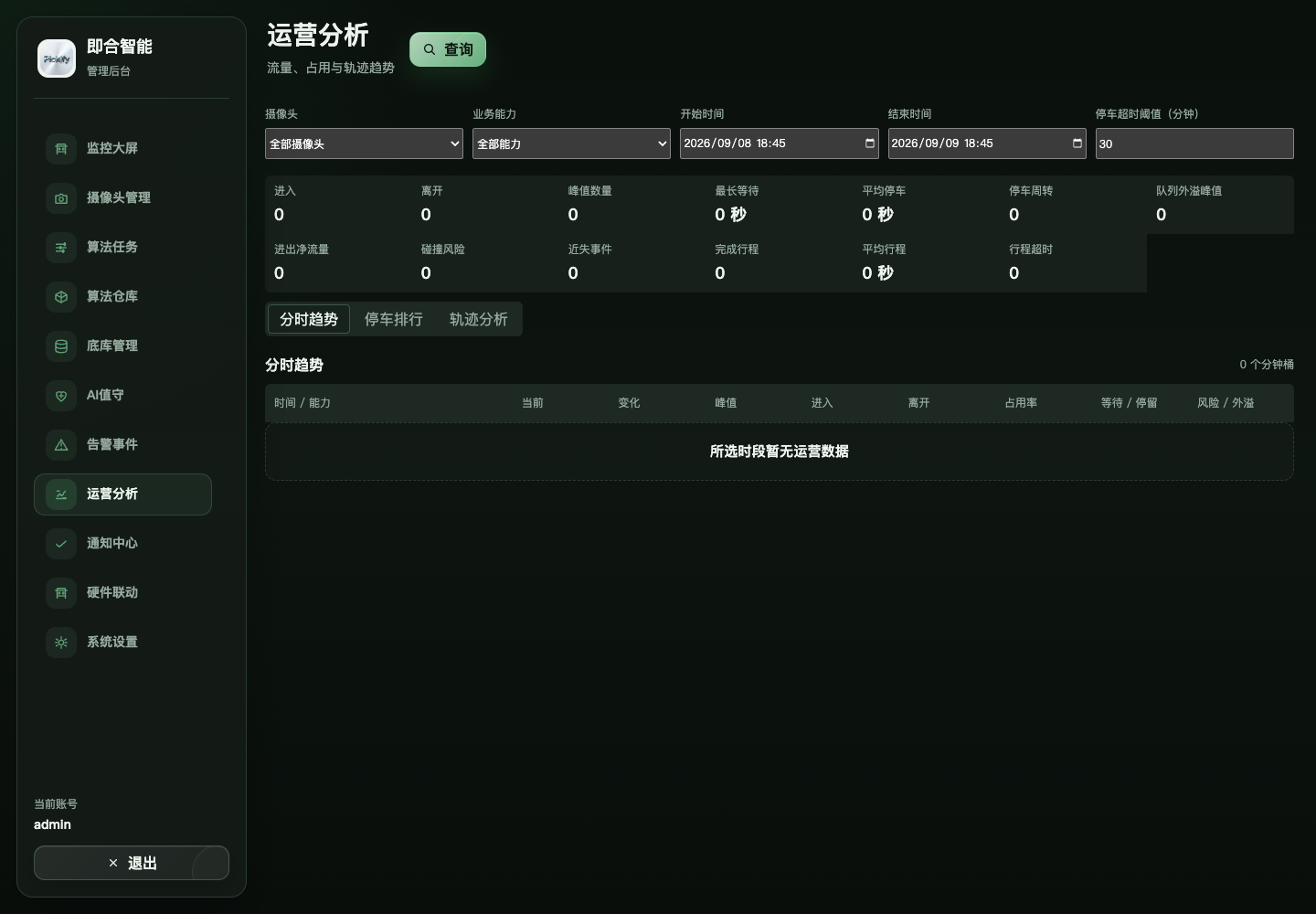Image resolution: width=1316 pixels, height=914 pixels.
Task: Click the 摄像头管理 camera icon
Action: click(x=61, y=197)
